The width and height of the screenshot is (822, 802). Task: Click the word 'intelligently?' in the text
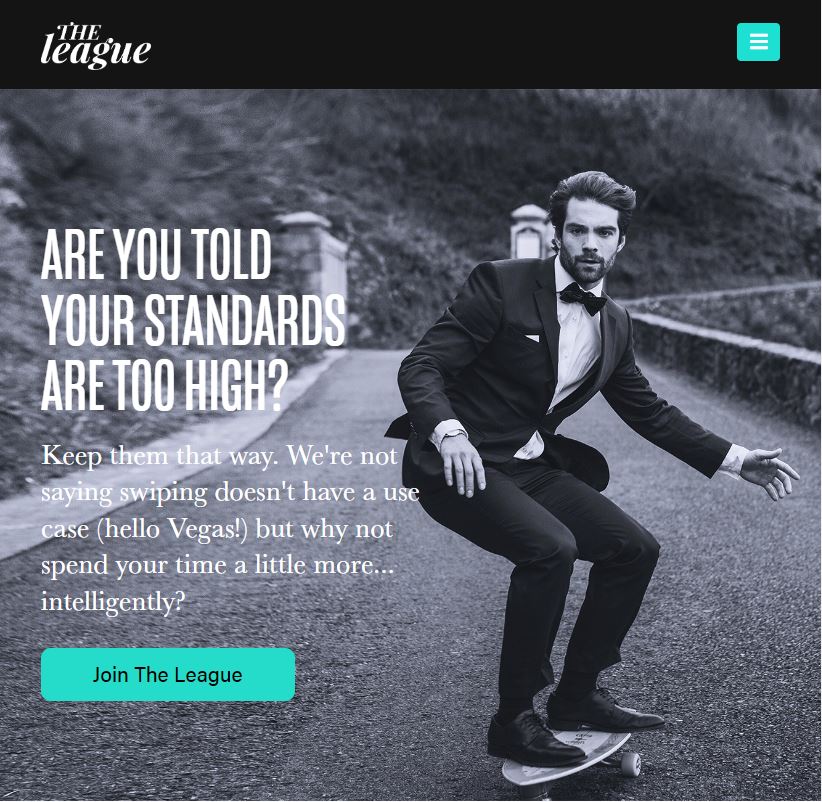pyautogui.click(x=113, y=602)
